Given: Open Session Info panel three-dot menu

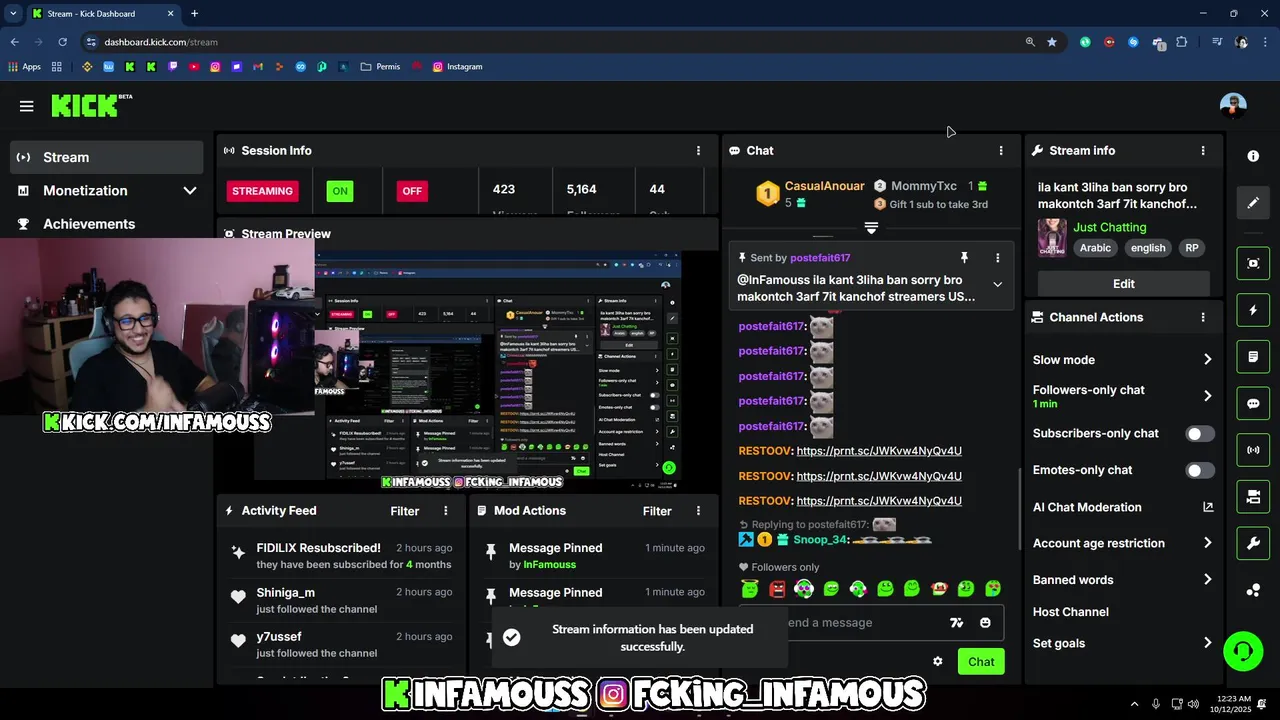Looking at the screenshot, I should 698,150.
